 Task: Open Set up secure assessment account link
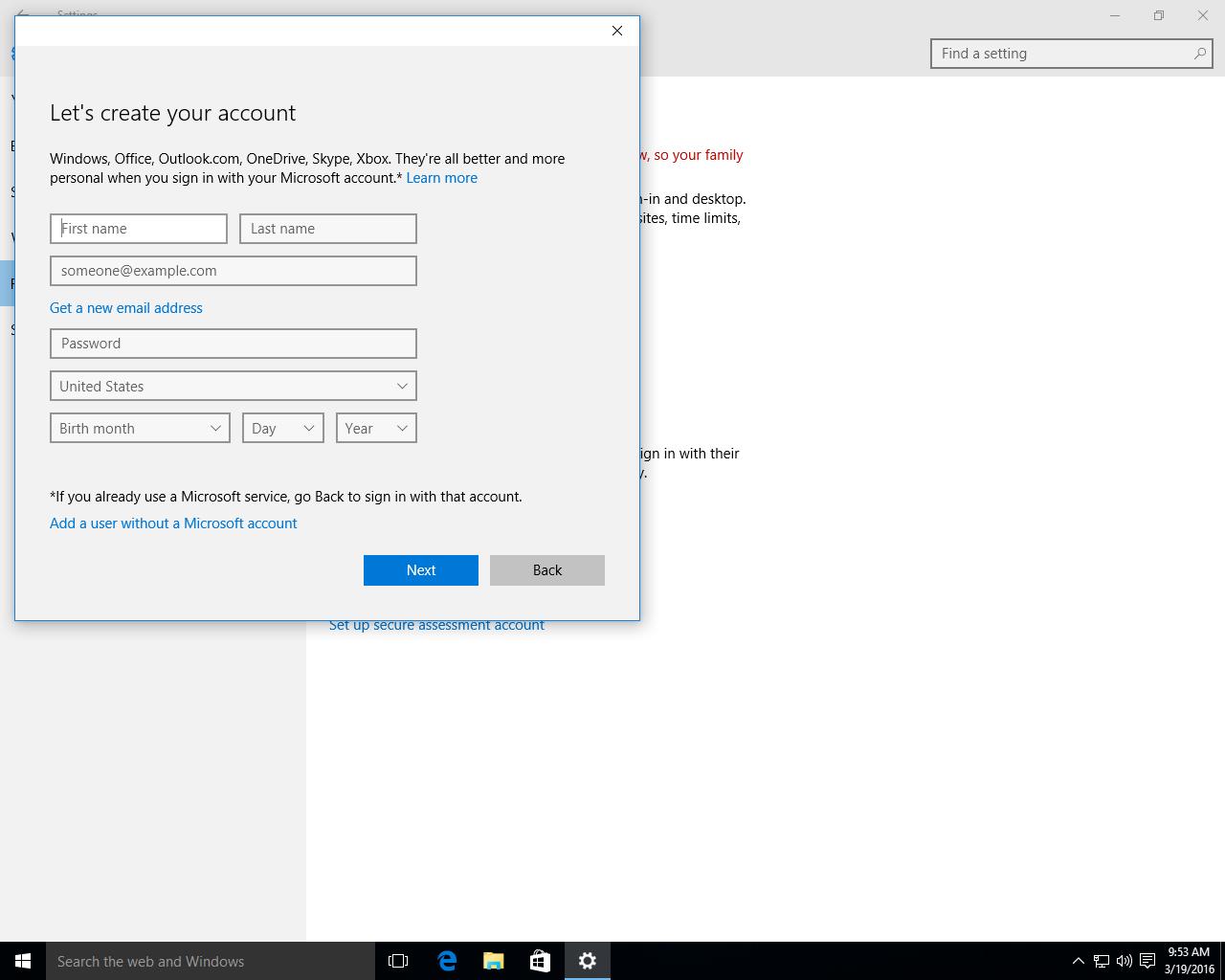point(436,625)
